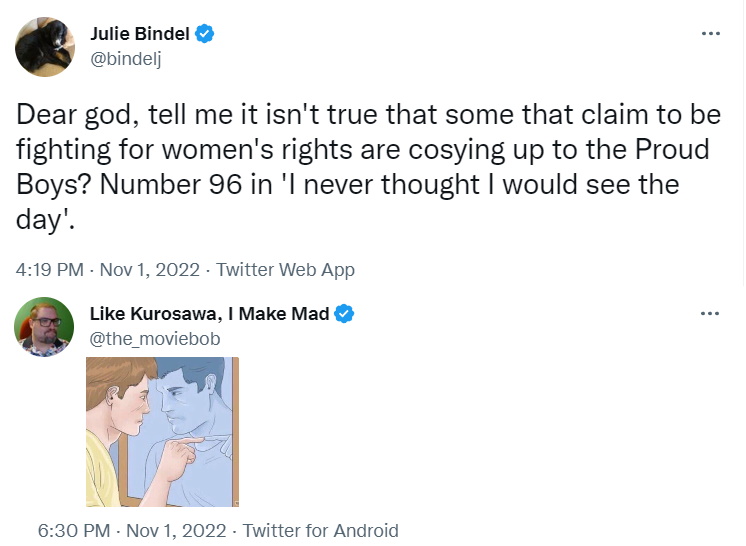Screen dimensions: 746x546
Task: Click the Twitter Web App source label
Action: point(285,270)
